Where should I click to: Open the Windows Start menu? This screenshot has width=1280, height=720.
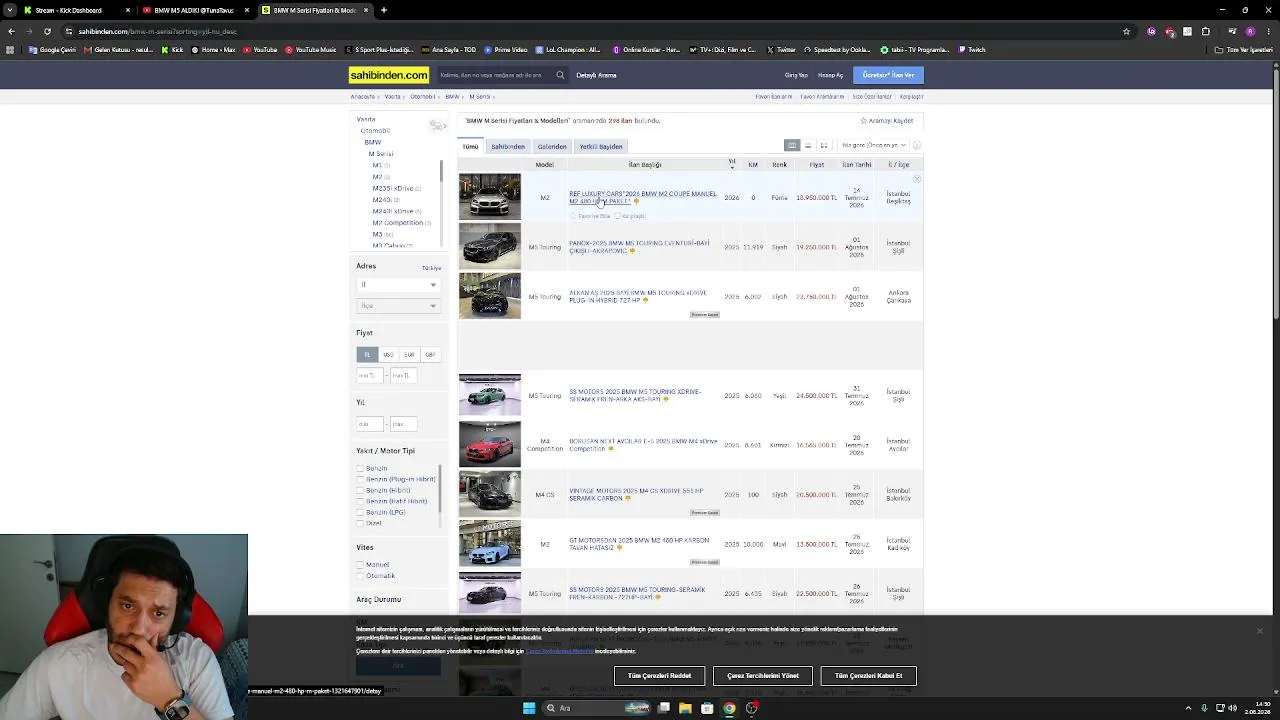pos(529,708)
